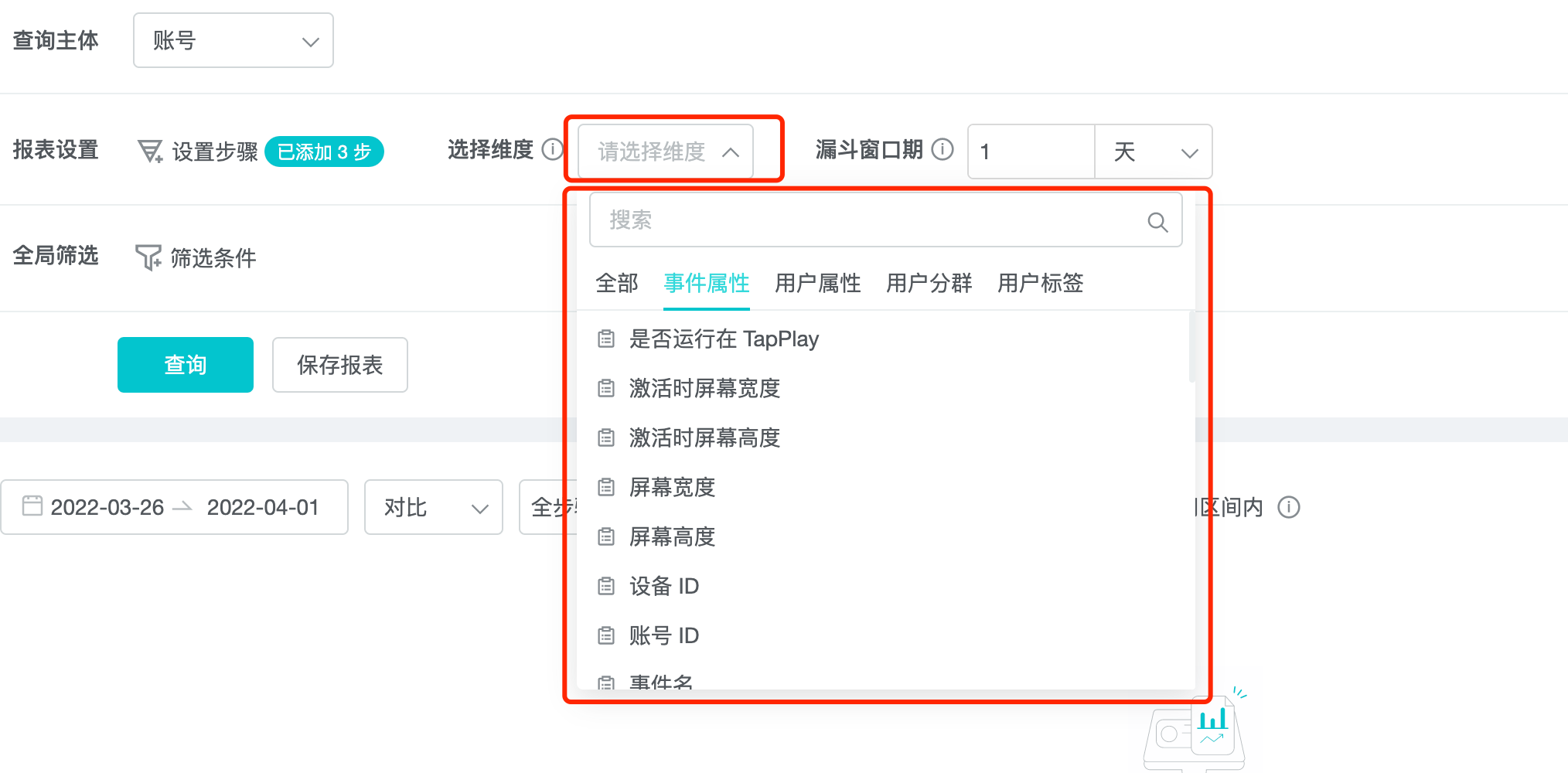The width and height of the screenshot is (1568, 773).
Task: Click info icon next to 漏斗窗口期
Action: [x=943, y=149]
